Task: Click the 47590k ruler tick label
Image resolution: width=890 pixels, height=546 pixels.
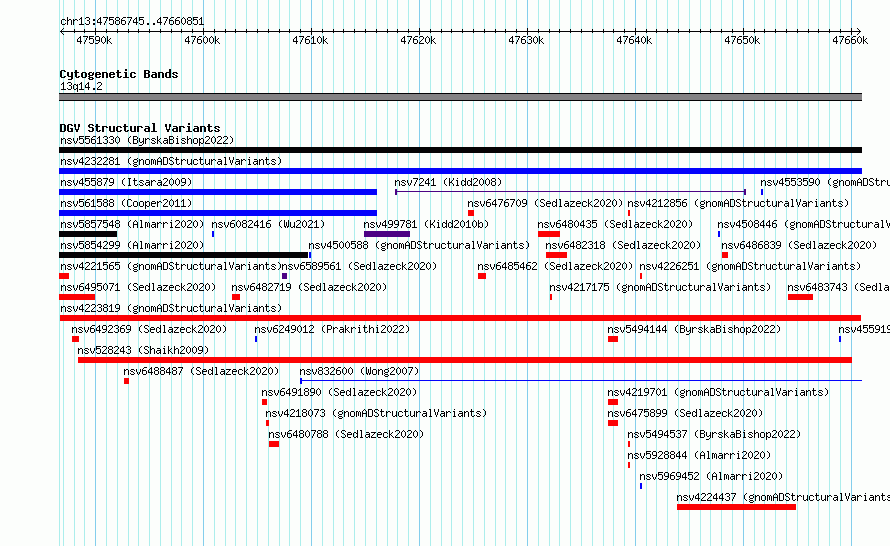Action: tap(94, 40)
